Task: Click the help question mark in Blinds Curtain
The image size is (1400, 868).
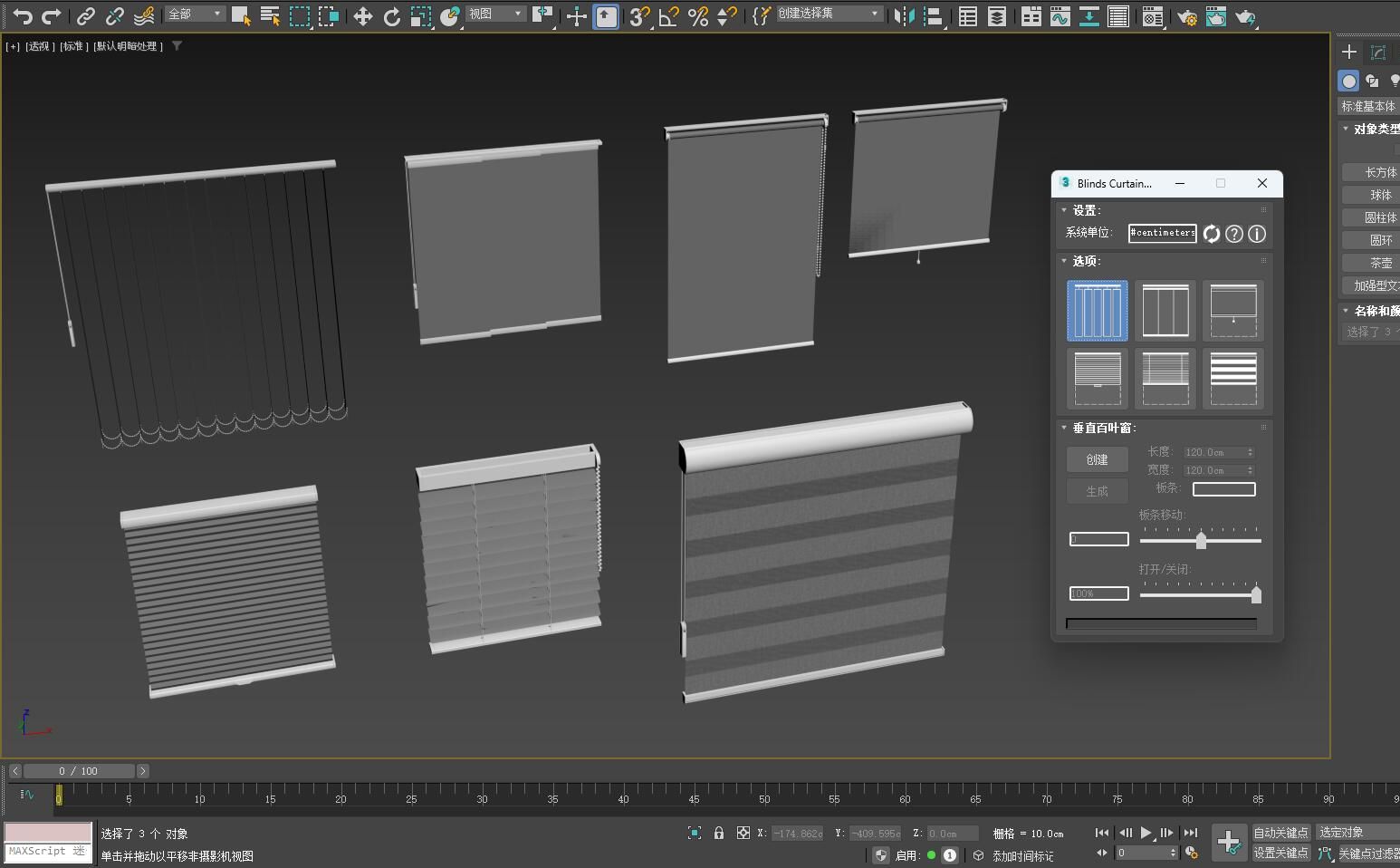Action: click(1234, 234)
